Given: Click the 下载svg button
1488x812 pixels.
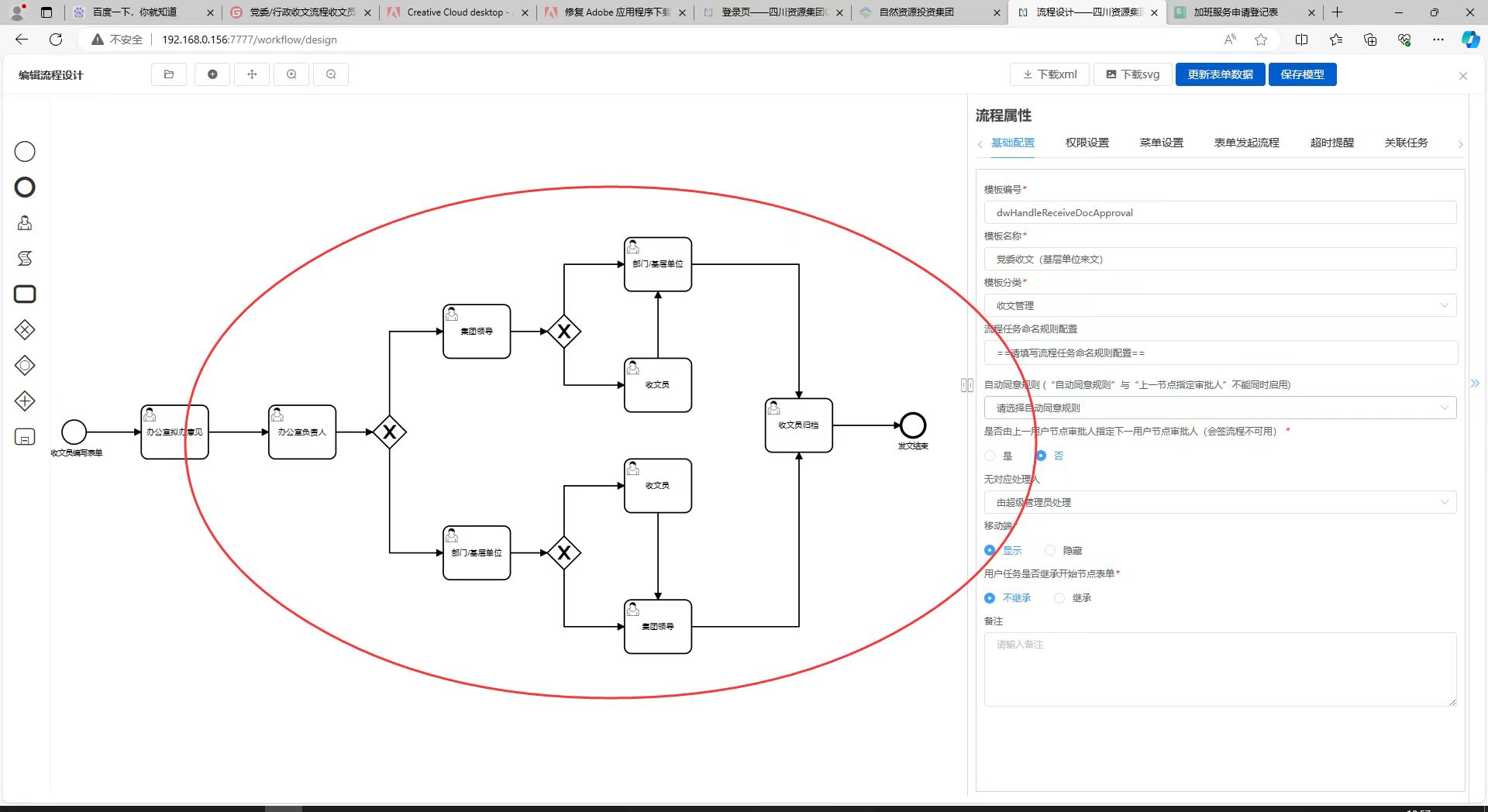Looking at the screenshot, I should click(1132, 74).
